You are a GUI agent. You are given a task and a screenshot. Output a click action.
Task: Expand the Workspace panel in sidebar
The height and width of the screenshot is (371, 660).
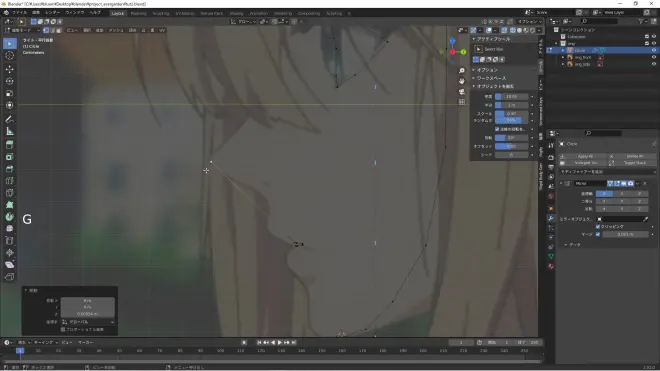pyautogui.click(x=474, y=78)
